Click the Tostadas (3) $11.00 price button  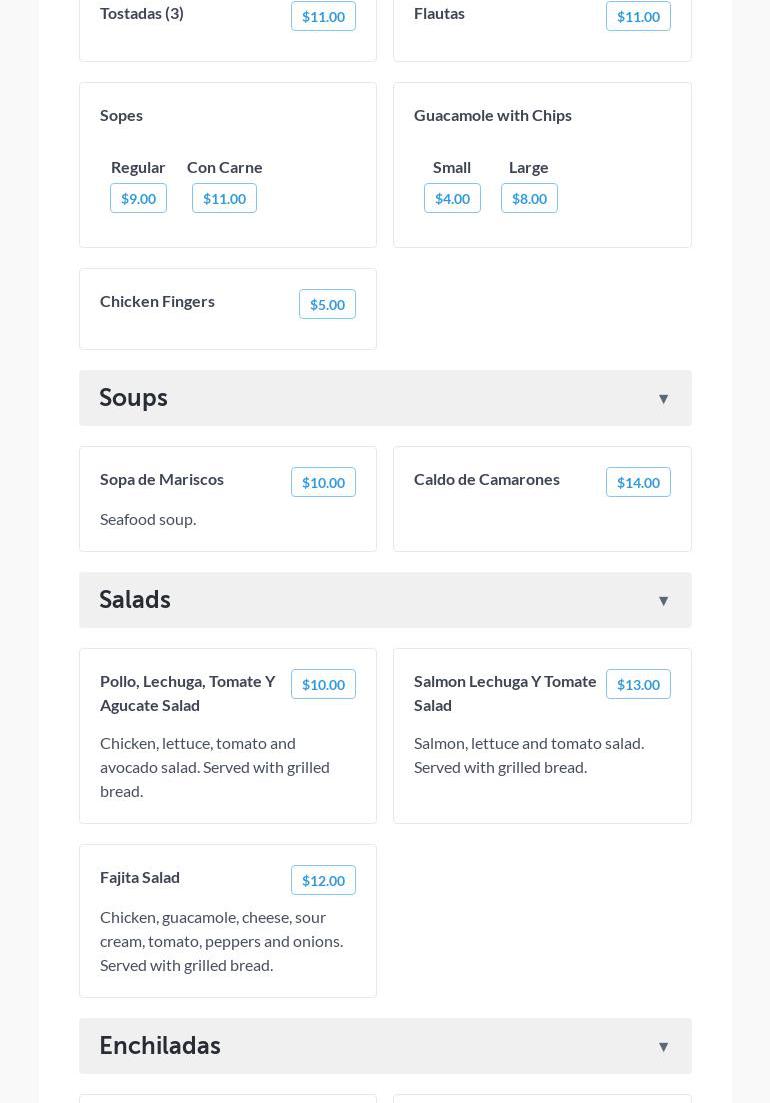pos(323,17)
